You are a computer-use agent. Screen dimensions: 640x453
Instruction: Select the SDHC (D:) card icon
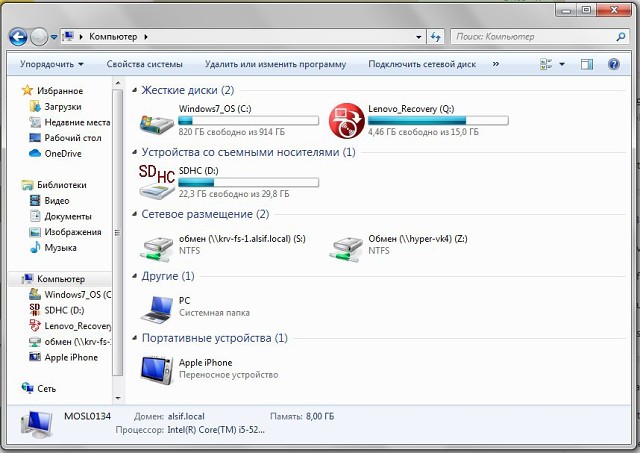coord(157,181)
